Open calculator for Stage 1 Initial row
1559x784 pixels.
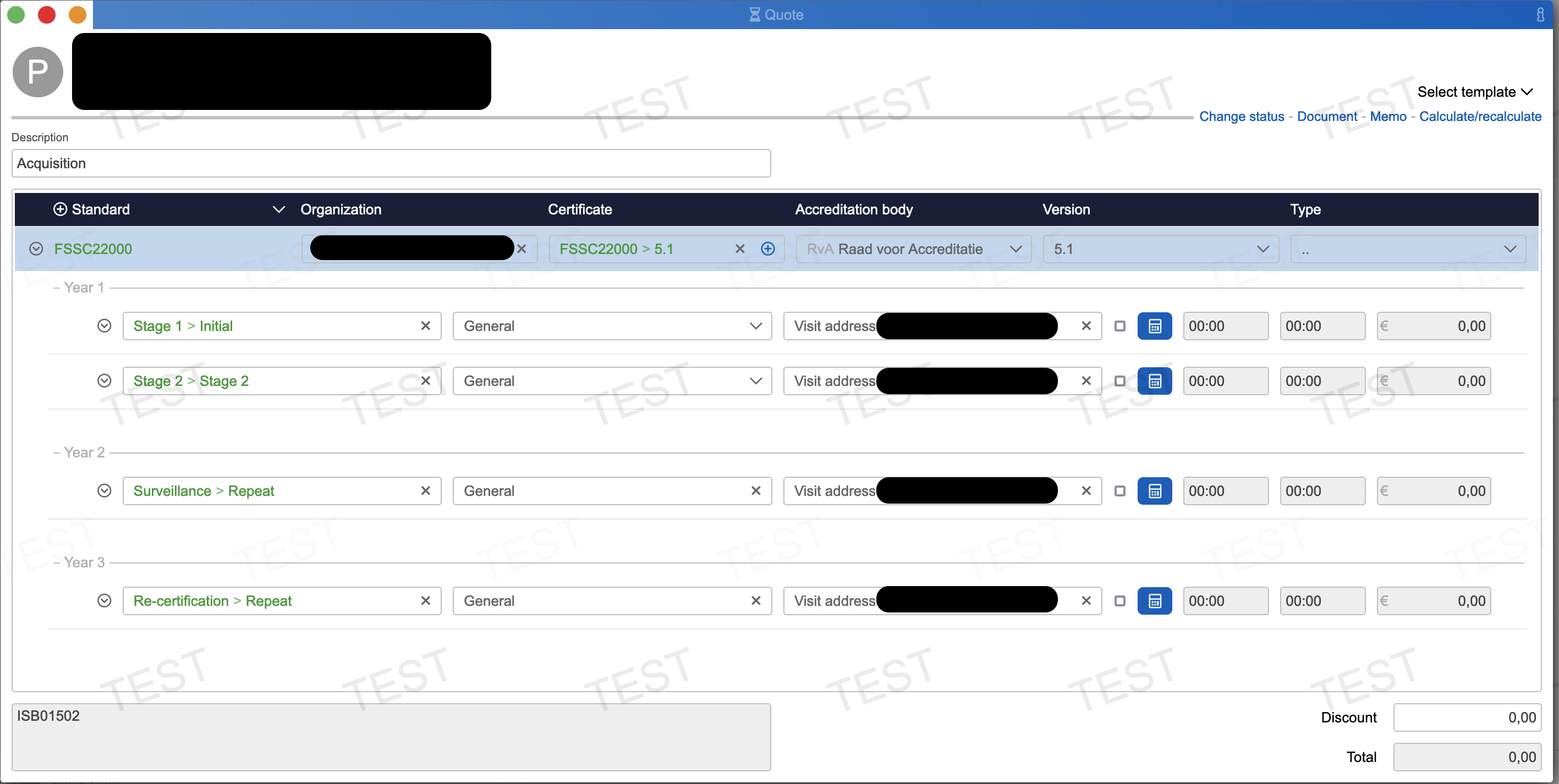coord(1154,326)
